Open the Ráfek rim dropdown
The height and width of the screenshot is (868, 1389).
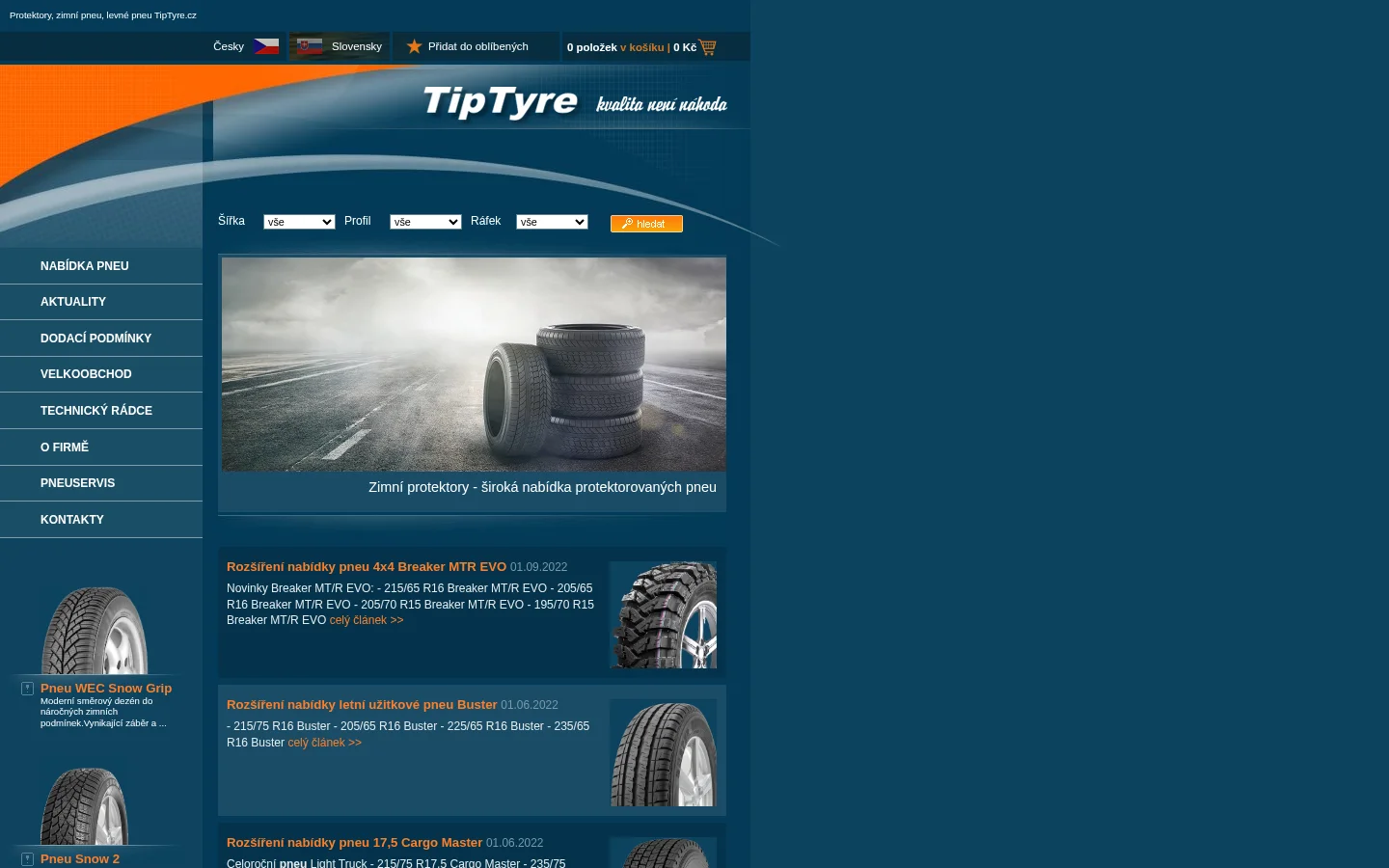552,222
